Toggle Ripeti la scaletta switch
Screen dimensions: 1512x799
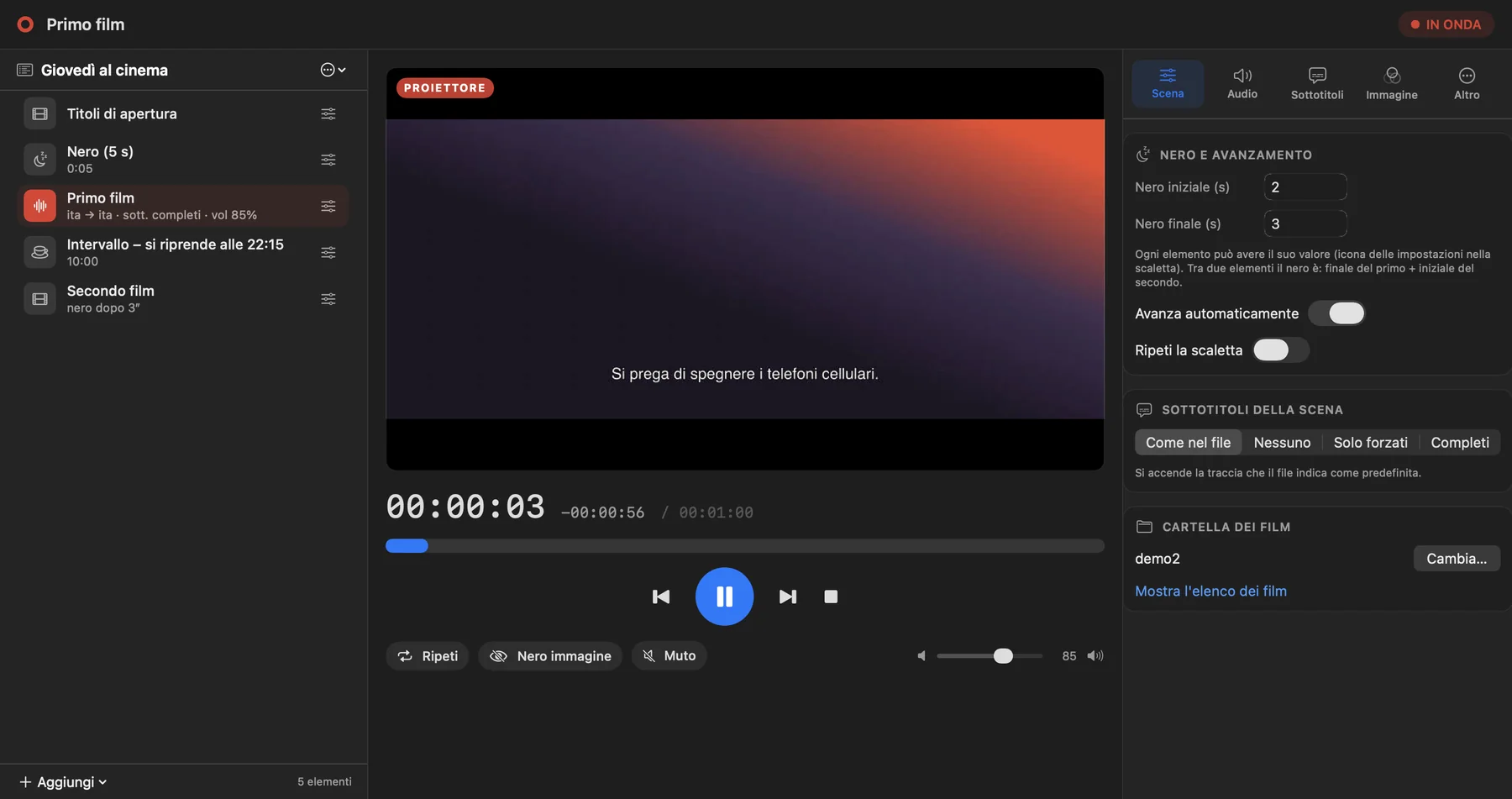[1281, 350]
